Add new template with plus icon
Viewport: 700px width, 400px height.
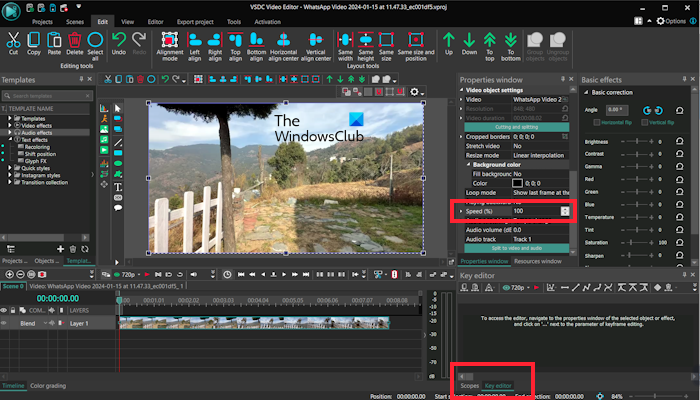60,249
